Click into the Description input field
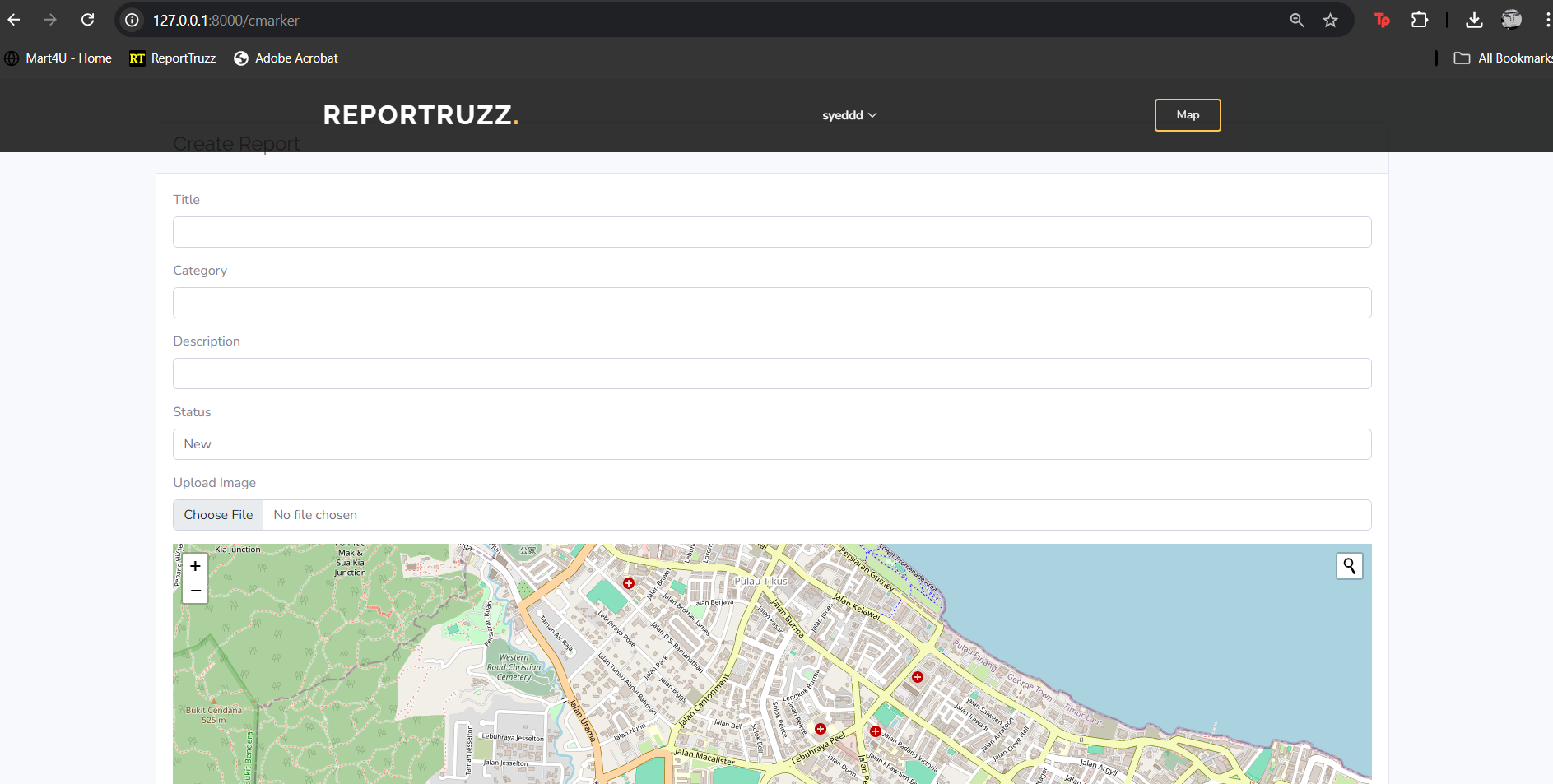Screen dimensions: 1553x784 (771, 373)
